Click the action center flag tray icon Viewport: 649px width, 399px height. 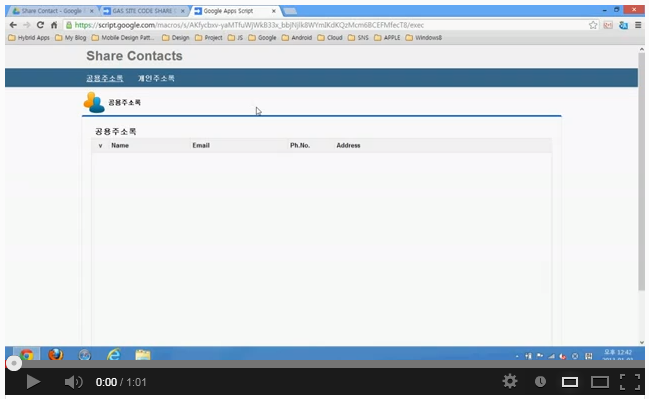(540, 356)
